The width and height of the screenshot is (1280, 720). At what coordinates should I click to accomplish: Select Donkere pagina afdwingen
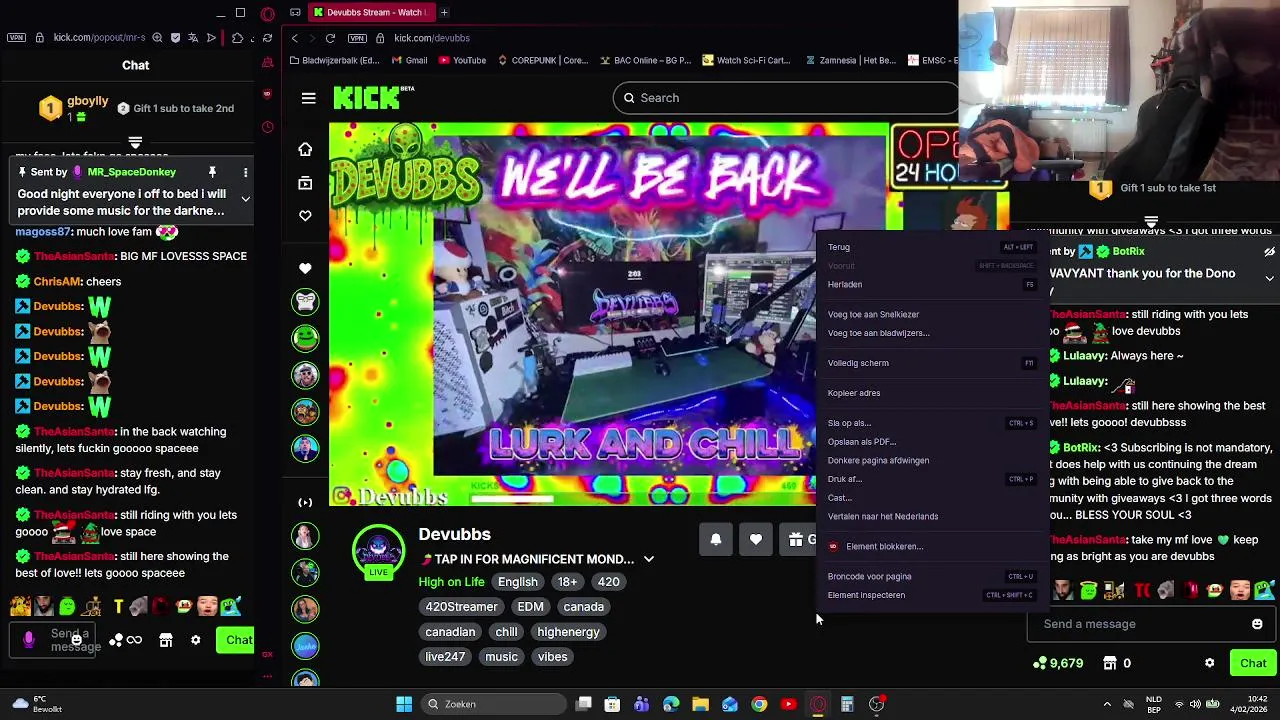(x=930, y=460)
